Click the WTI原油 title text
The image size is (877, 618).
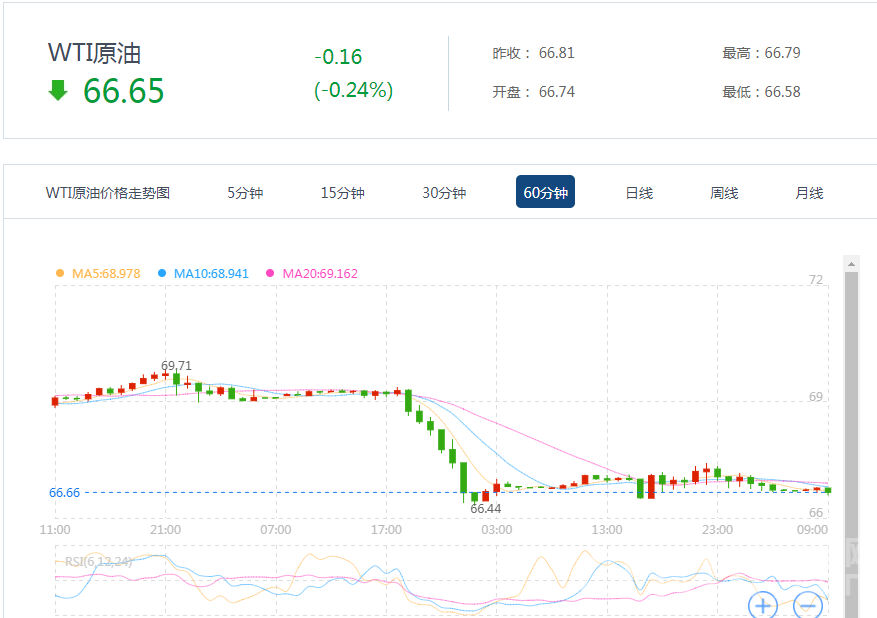[95, 53]
